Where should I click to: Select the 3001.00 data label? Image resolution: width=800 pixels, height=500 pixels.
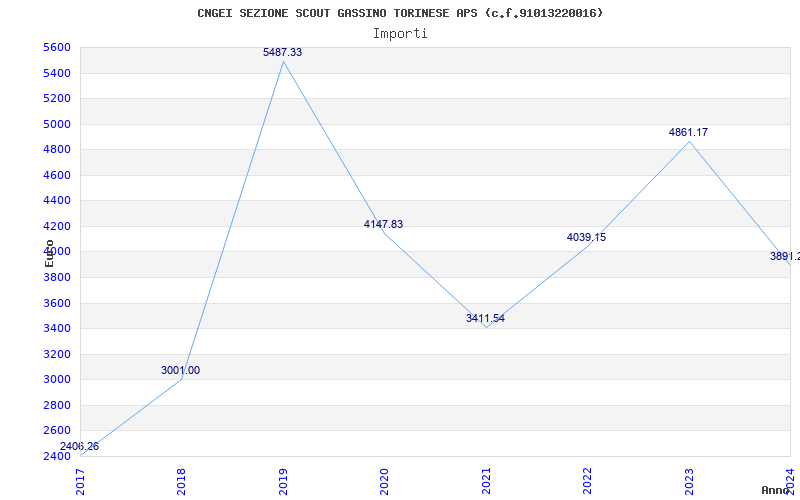point(180,370)
